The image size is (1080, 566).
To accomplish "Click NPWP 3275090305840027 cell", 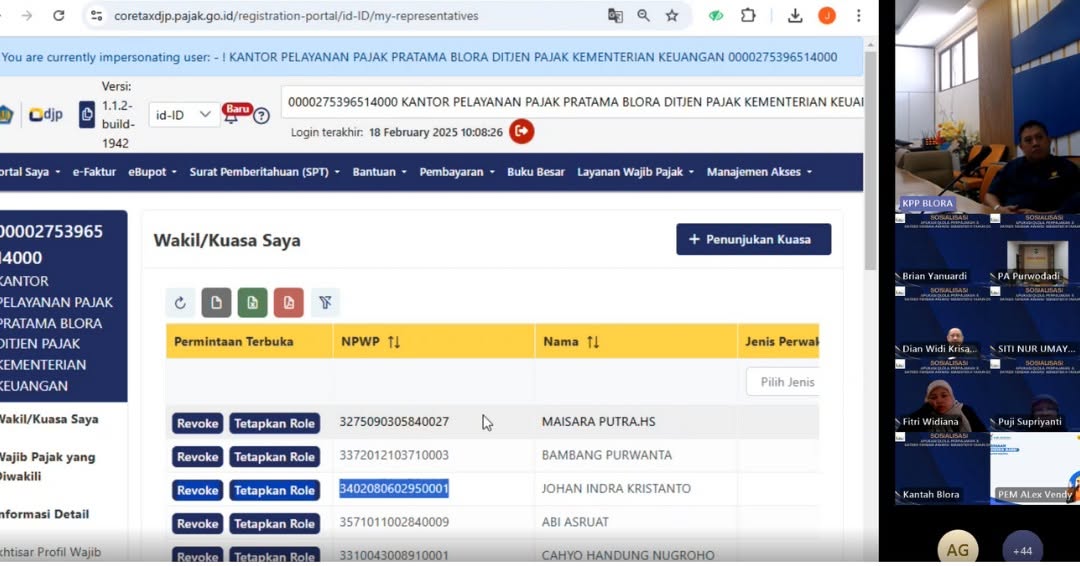I will [x=394, y=422].
